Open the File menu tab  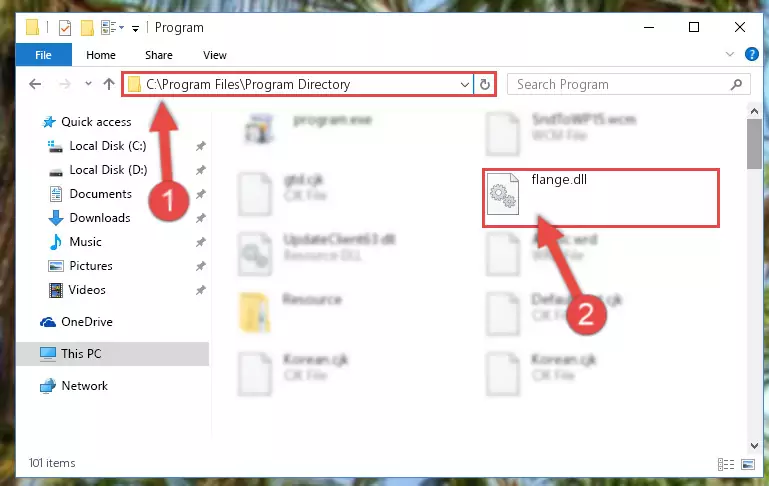43,55
